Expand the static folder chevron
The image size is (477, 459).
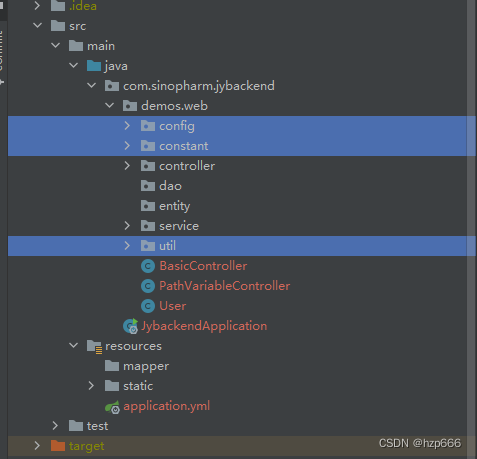91,386
